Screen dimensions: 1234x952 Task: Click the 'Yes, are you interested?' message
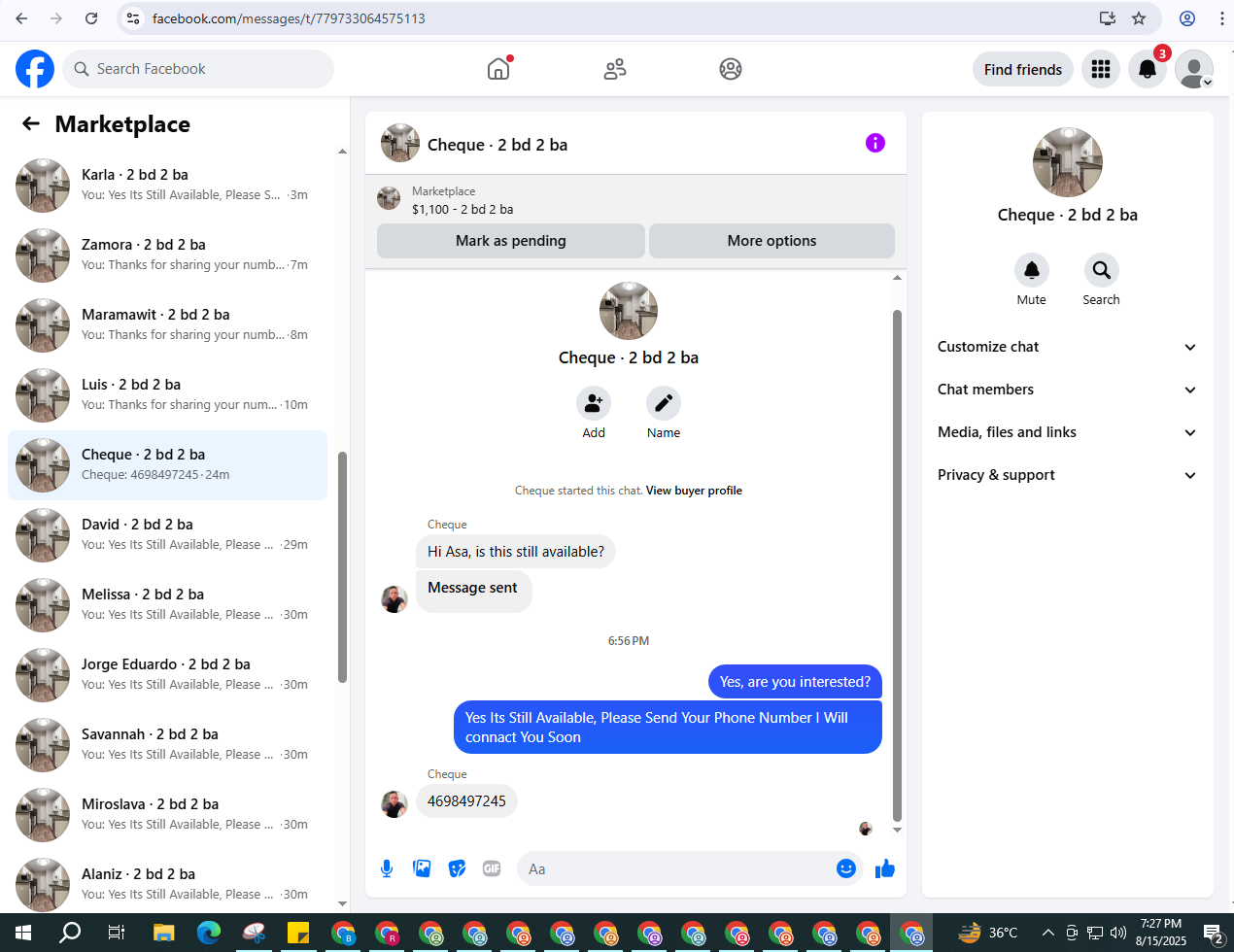[795, 682]
